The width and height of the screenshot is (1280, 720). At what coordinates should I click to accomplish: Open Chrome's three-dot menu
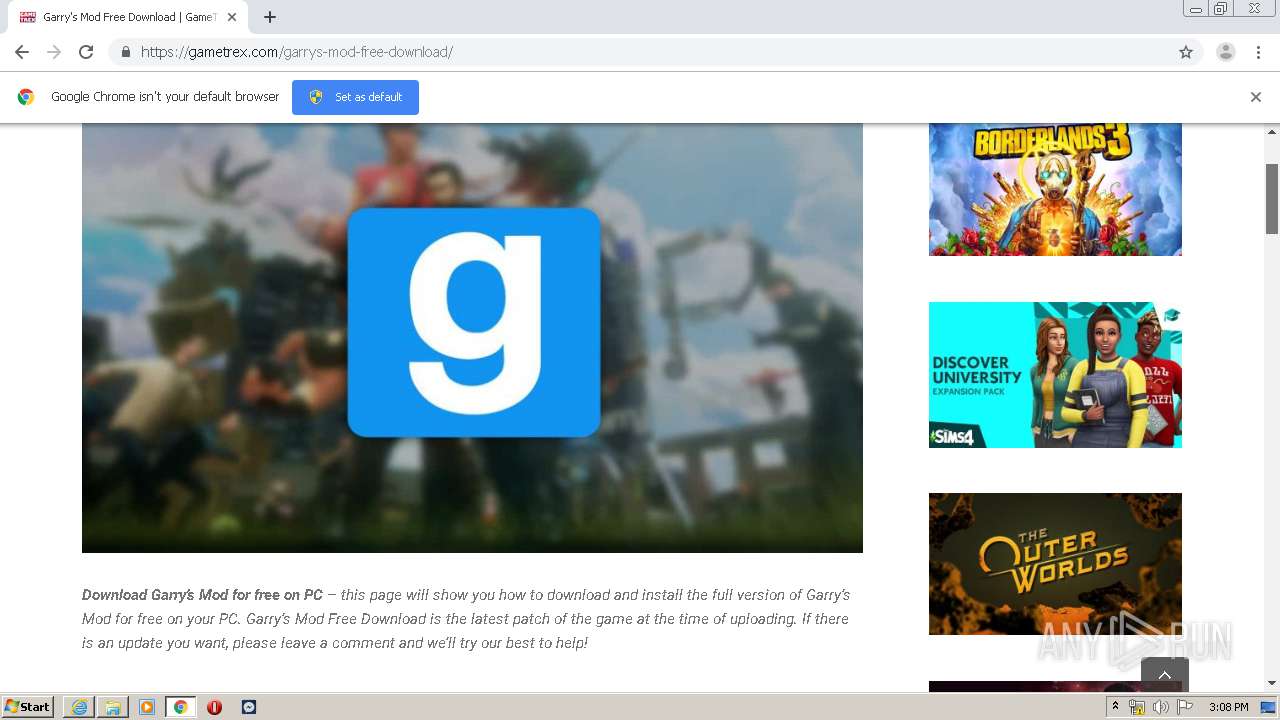tap(1258, 52)
